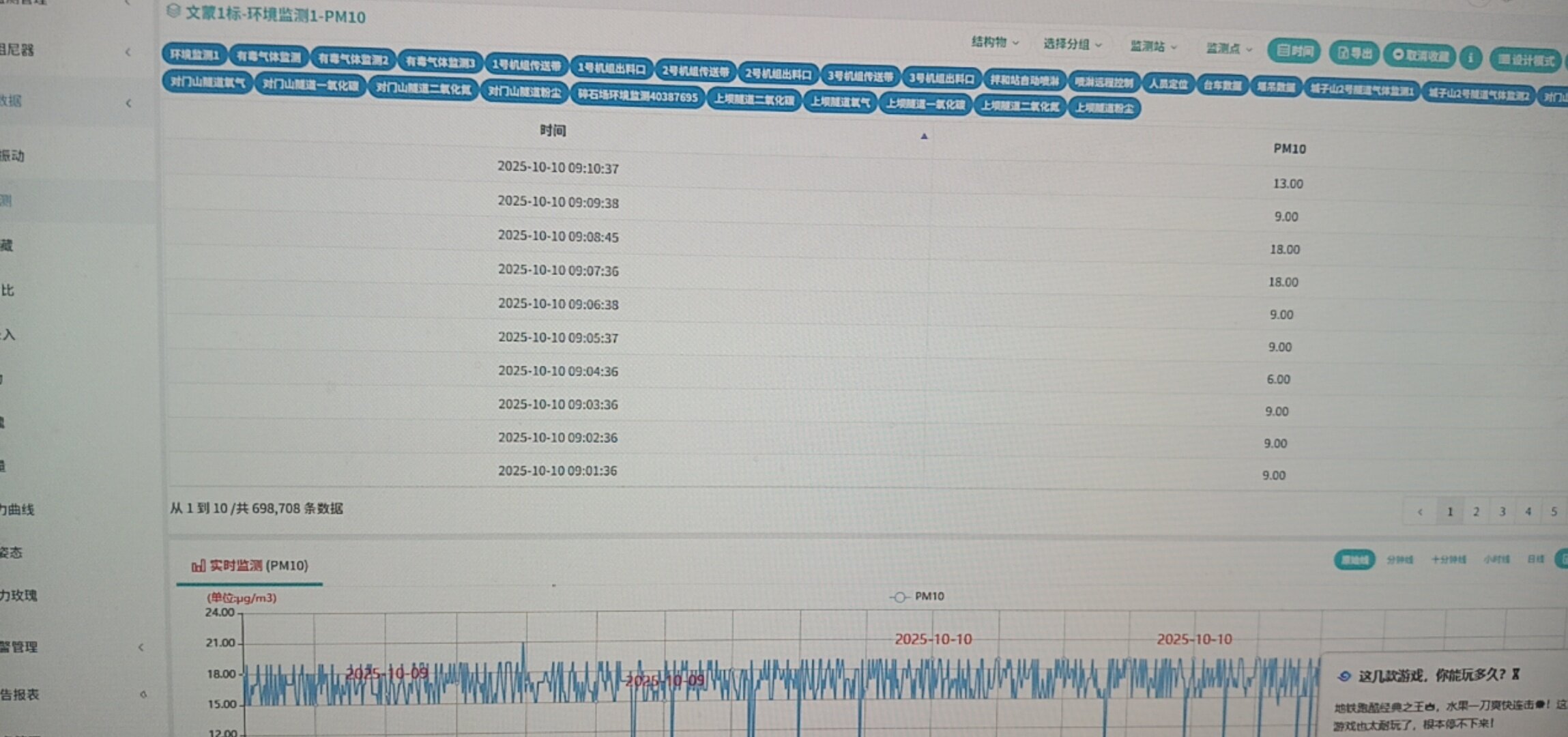1568x737 pixels.
Task: Click the previous page arrow in pagination
Action: point(1420,511)
